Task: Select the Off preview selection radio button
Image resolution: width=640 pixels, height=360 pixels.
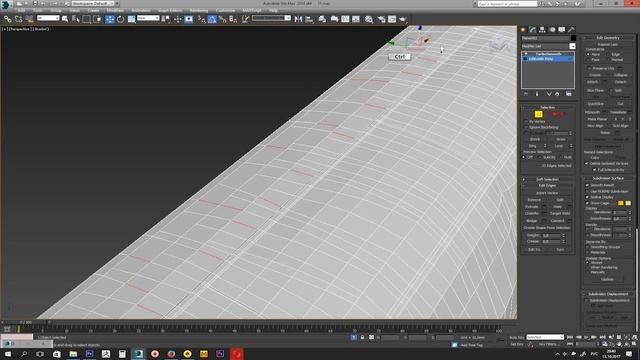Action: coord(524,157)
